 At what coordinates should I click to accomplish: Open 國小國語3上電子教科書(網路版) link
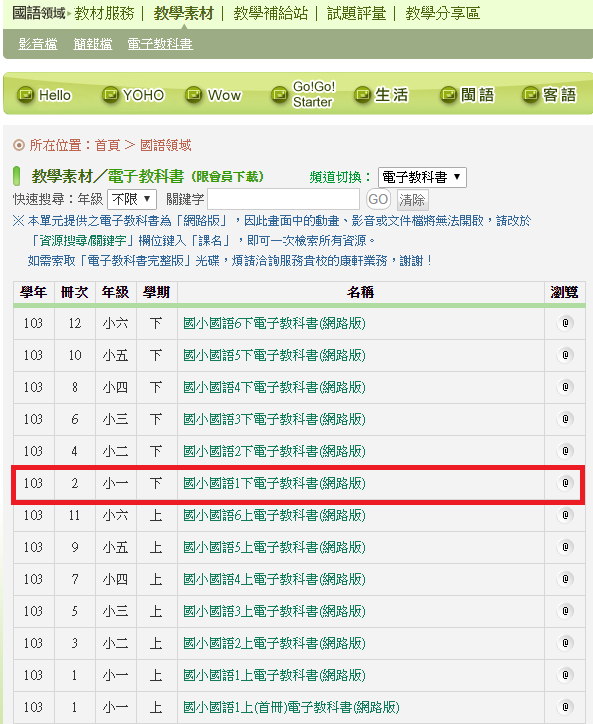tap(274, 611)
